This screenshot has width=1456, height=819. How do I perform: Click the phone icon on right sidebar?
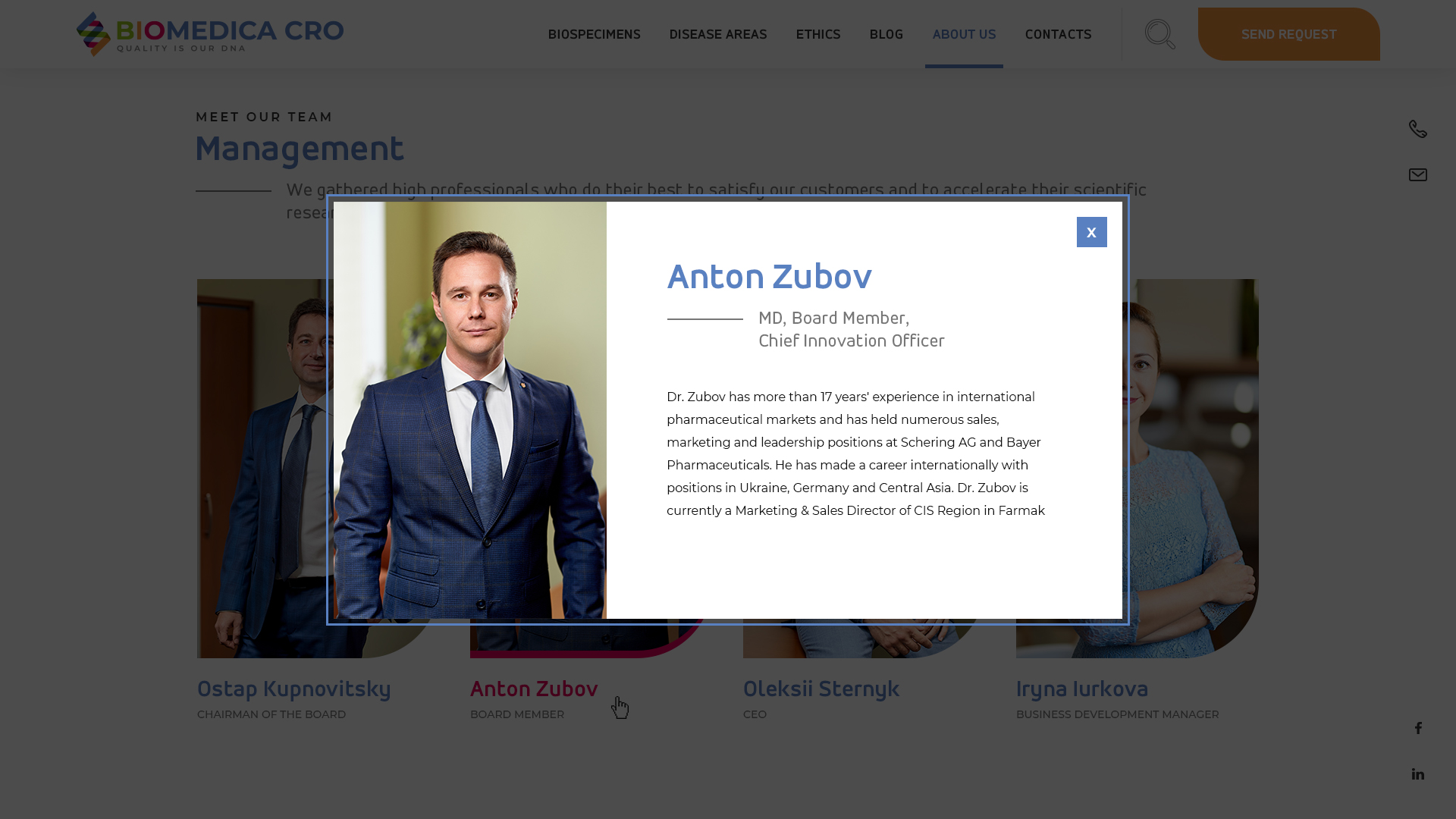[x=1417, y=129]
